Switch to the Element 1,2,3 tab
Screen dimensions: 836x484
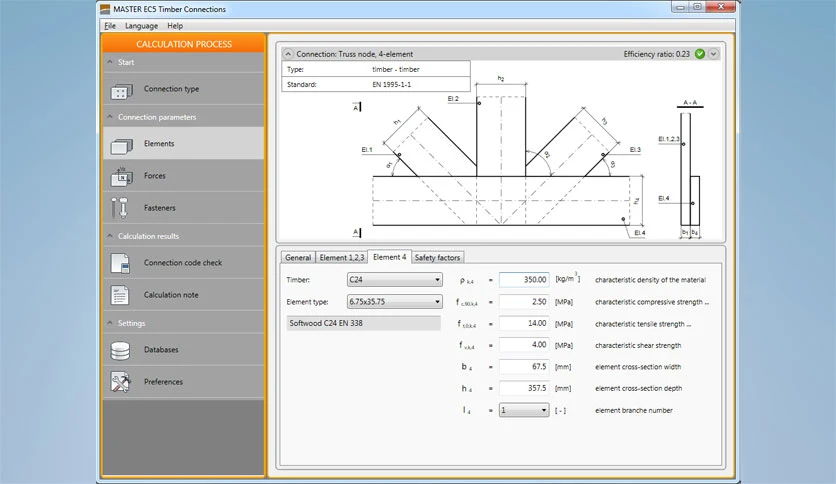pos(342,257)
